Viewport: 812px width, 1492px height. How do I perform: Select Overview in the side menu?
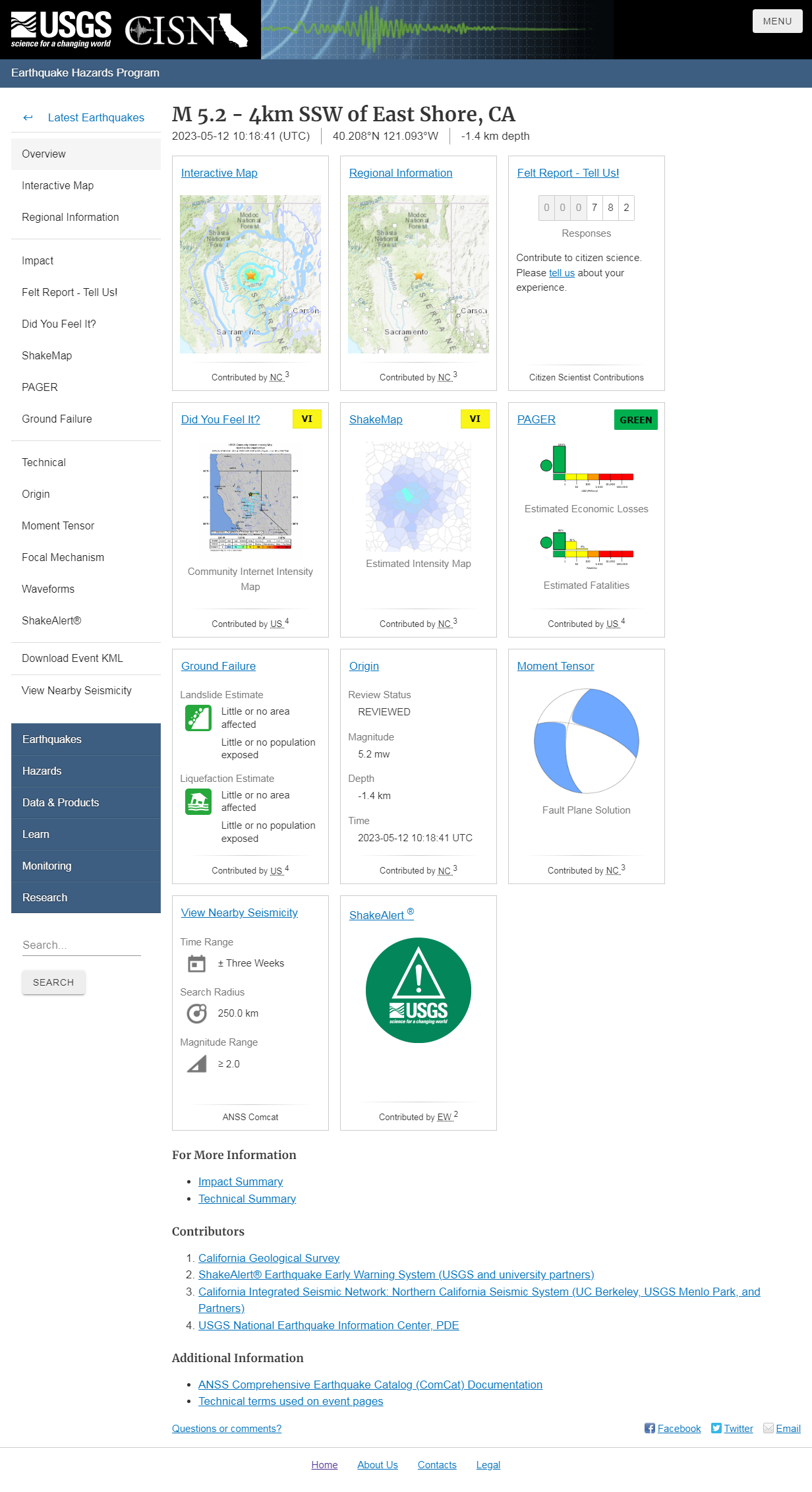tap(86, 154)
